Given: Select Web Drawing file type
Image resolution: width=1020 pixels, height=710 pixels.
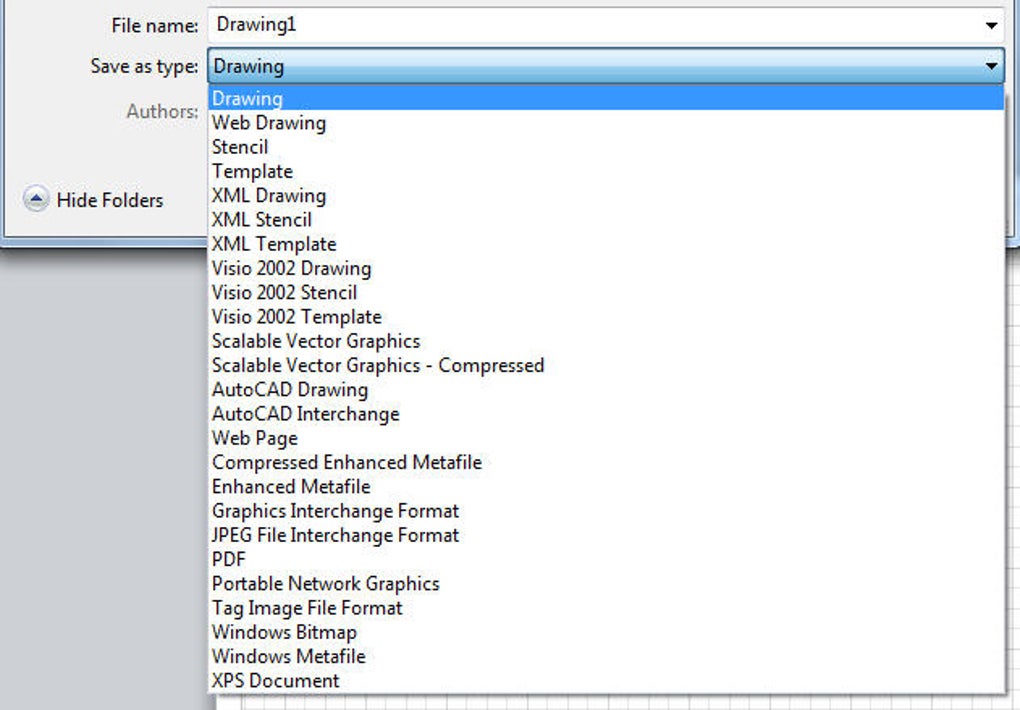Looking at the screenshot, I should (606, 122).
